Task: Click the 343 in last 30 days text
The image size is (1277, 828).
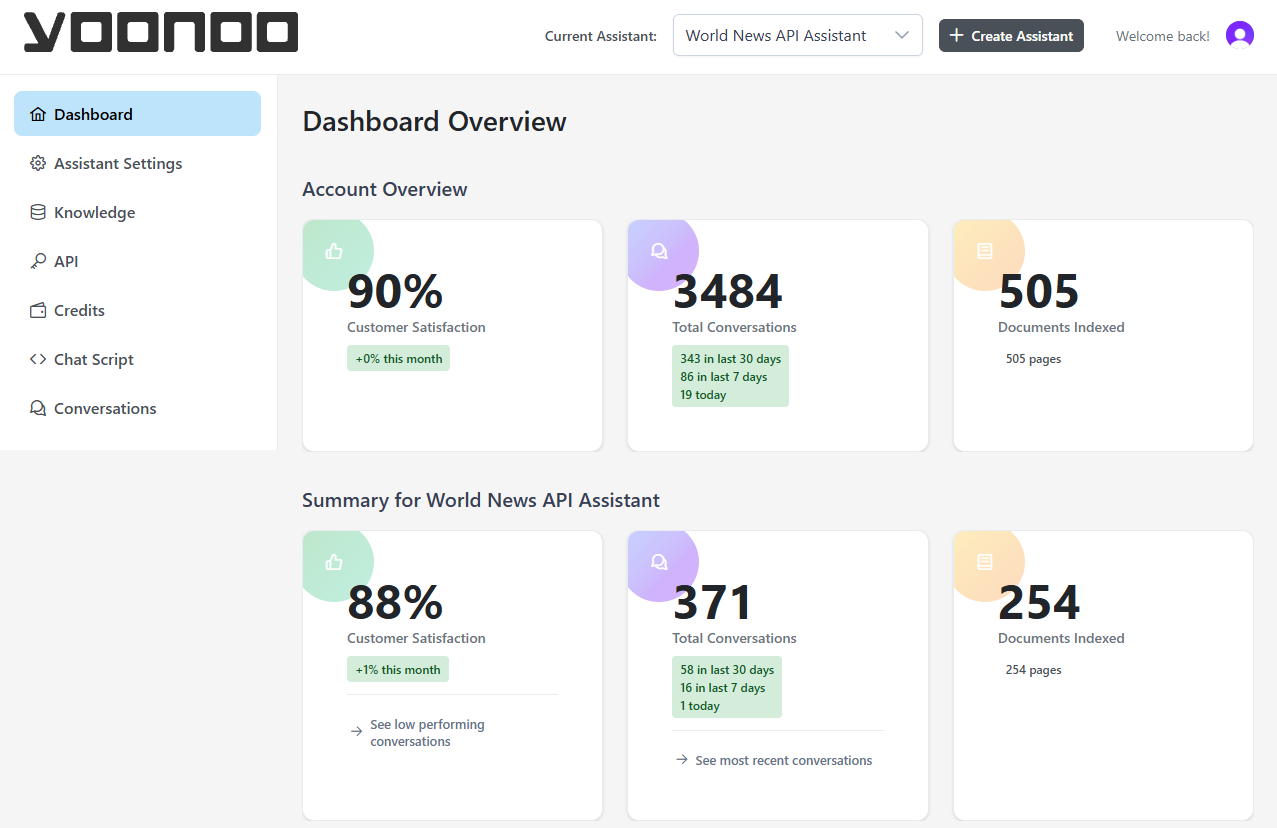Action: (x=730, y=359)
